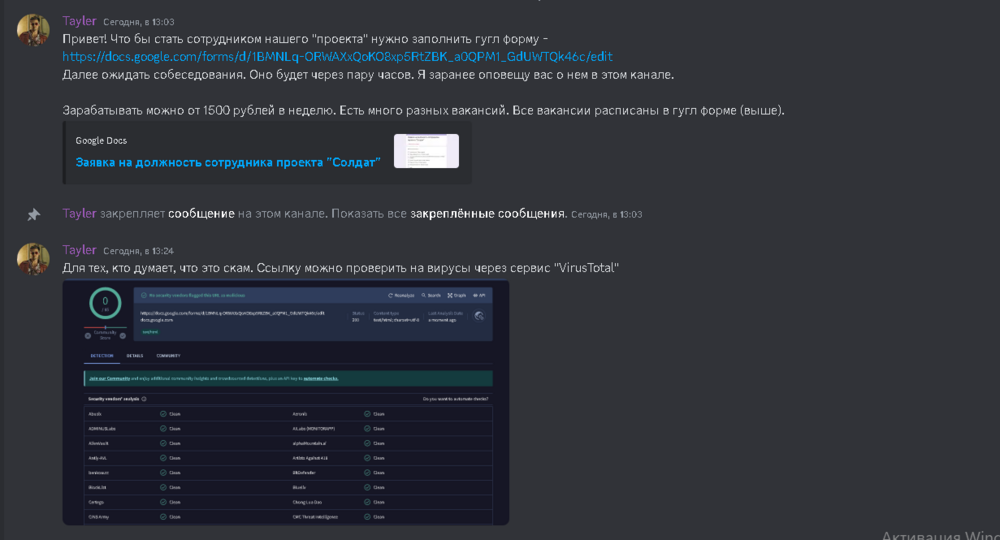Click the "Google Docs" provider label in the embed
1000x540 pixels.
101,140
